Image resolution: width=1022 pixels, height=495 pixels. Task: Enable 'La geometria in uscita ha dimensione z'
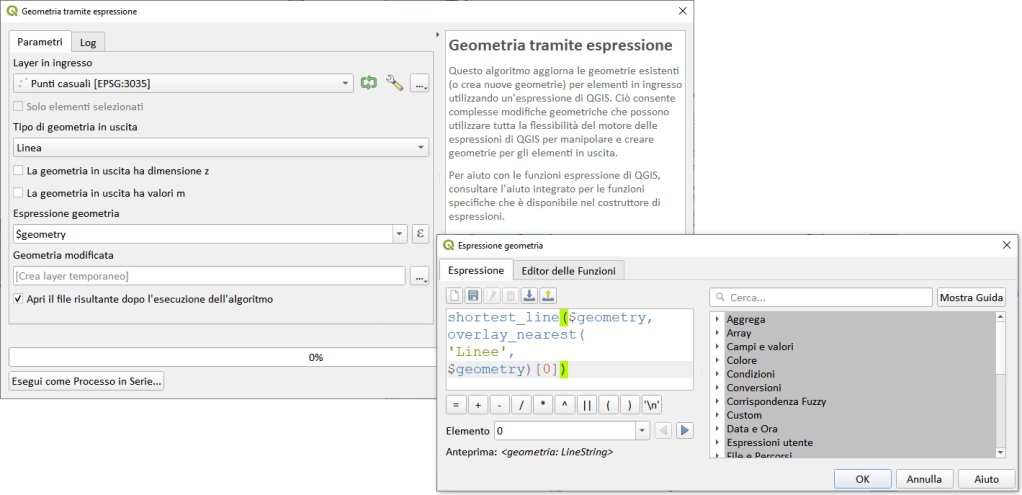pyautogui.click(x=18, y=171)
